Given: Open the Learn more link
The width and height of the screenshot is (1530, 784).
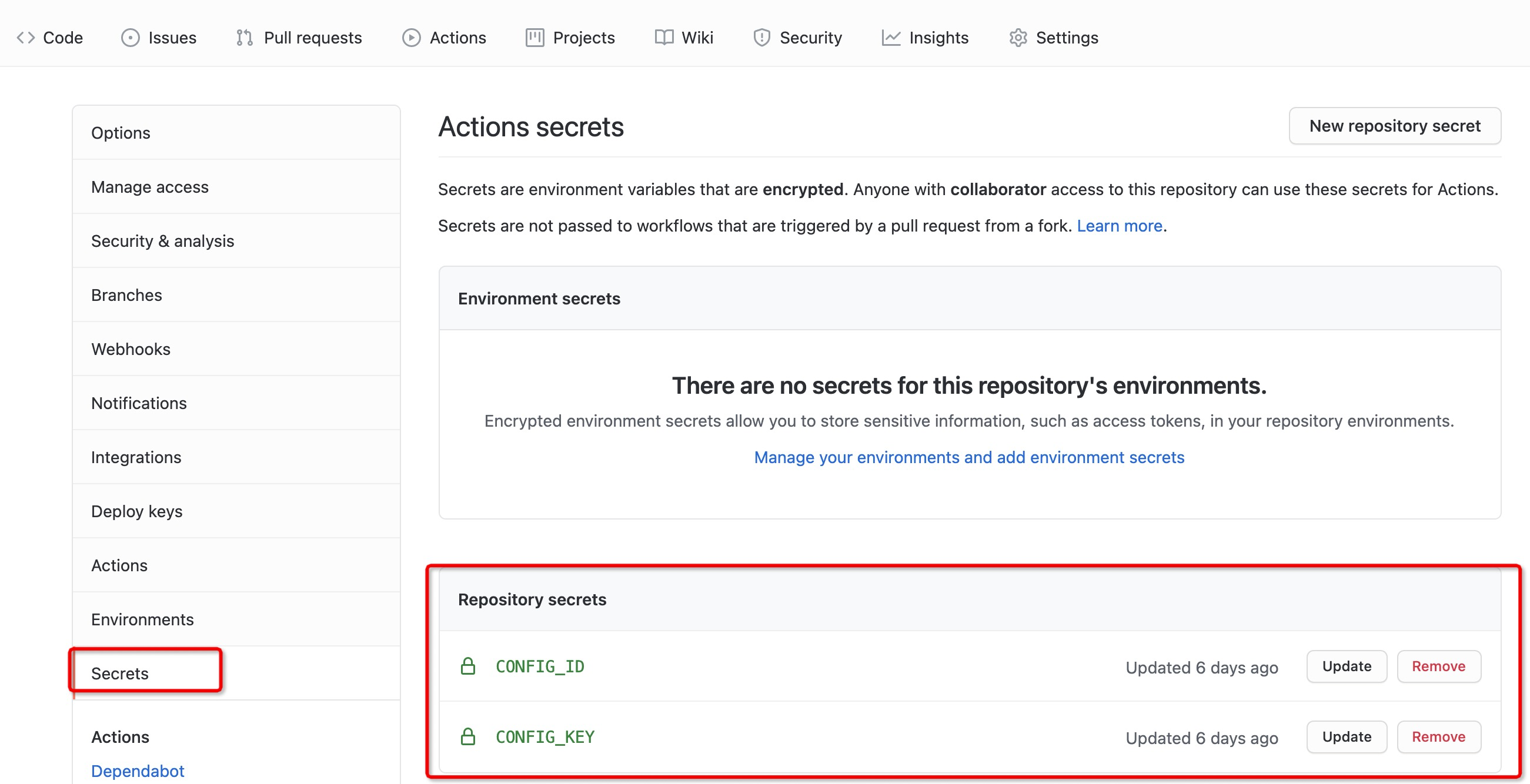Looking at the screenshot, I should pyautogui.click(x=1119, y=226).
